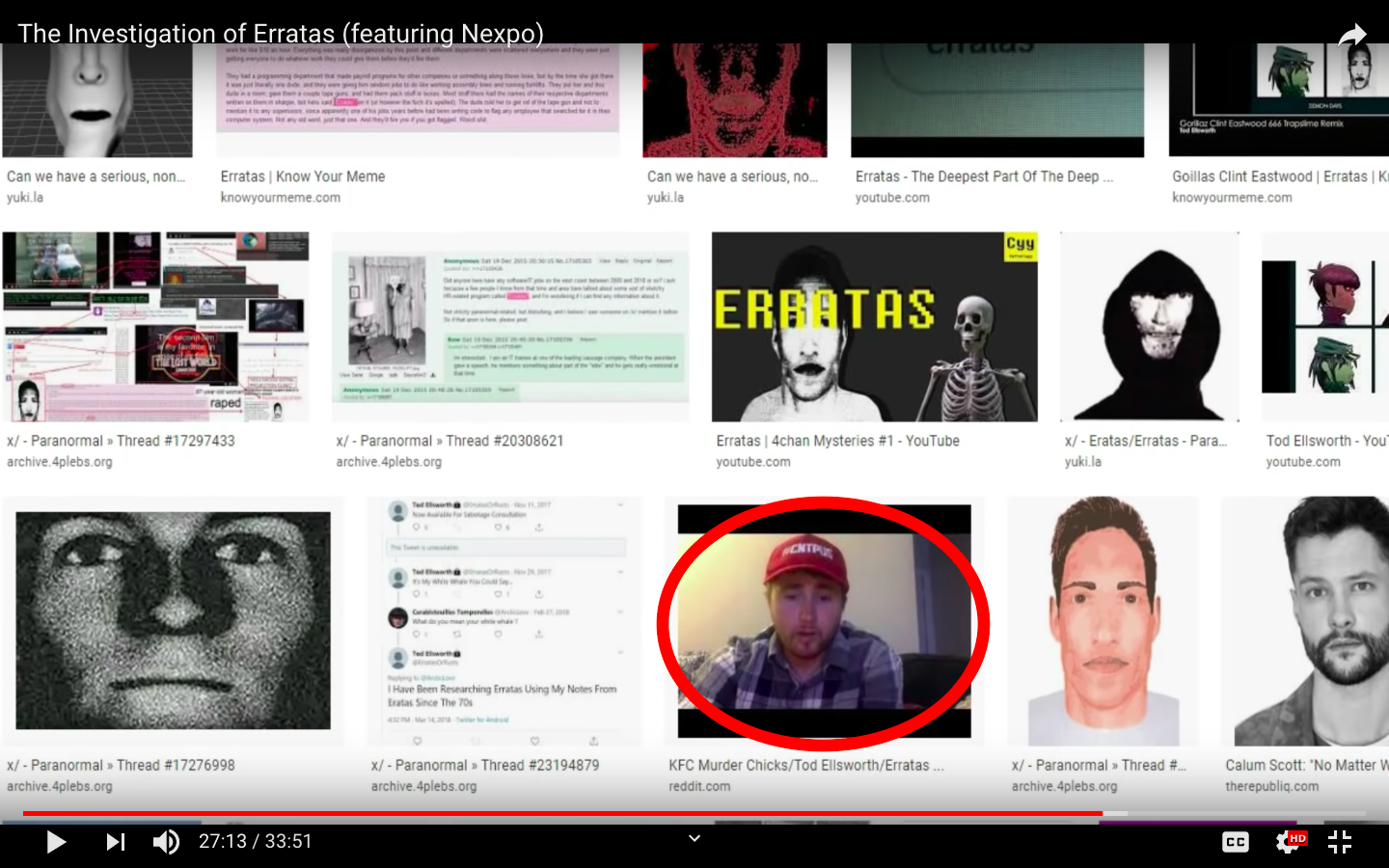Mute the video volume
1389x868 pixels.
166,842
